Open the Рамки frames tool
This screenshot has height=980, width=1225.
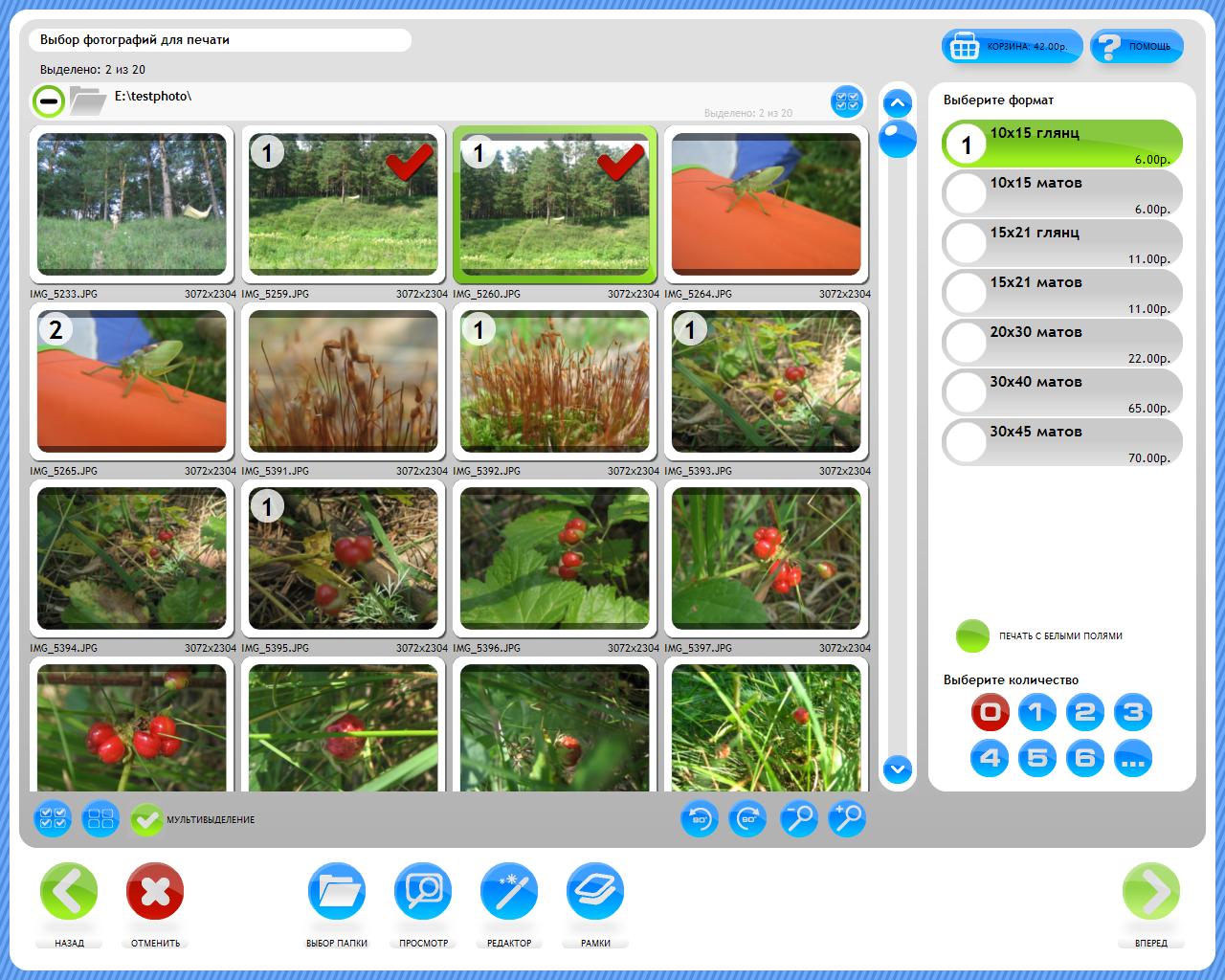pos(595,892)
